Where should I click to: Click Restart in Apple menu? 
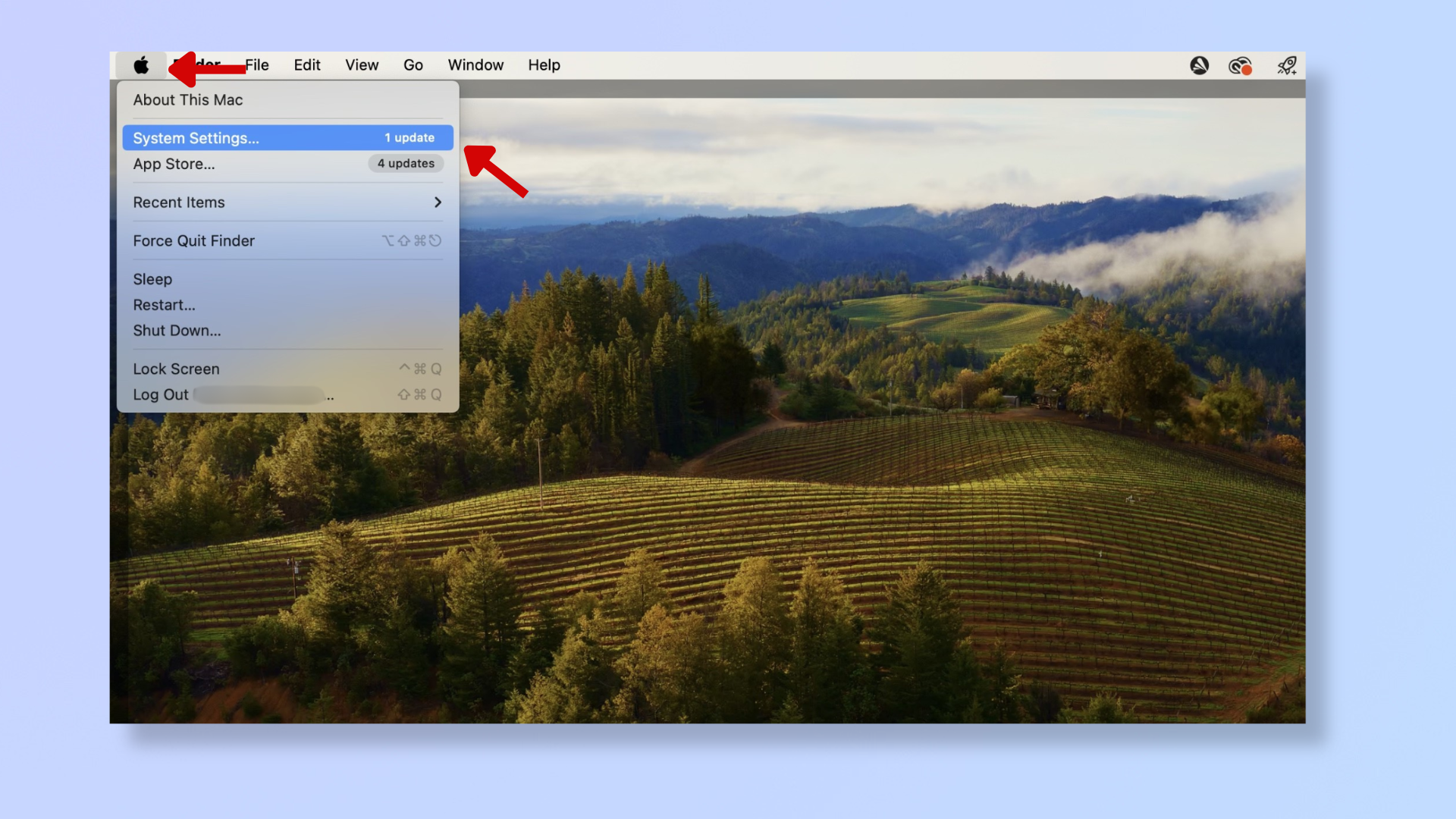(164, 304)
